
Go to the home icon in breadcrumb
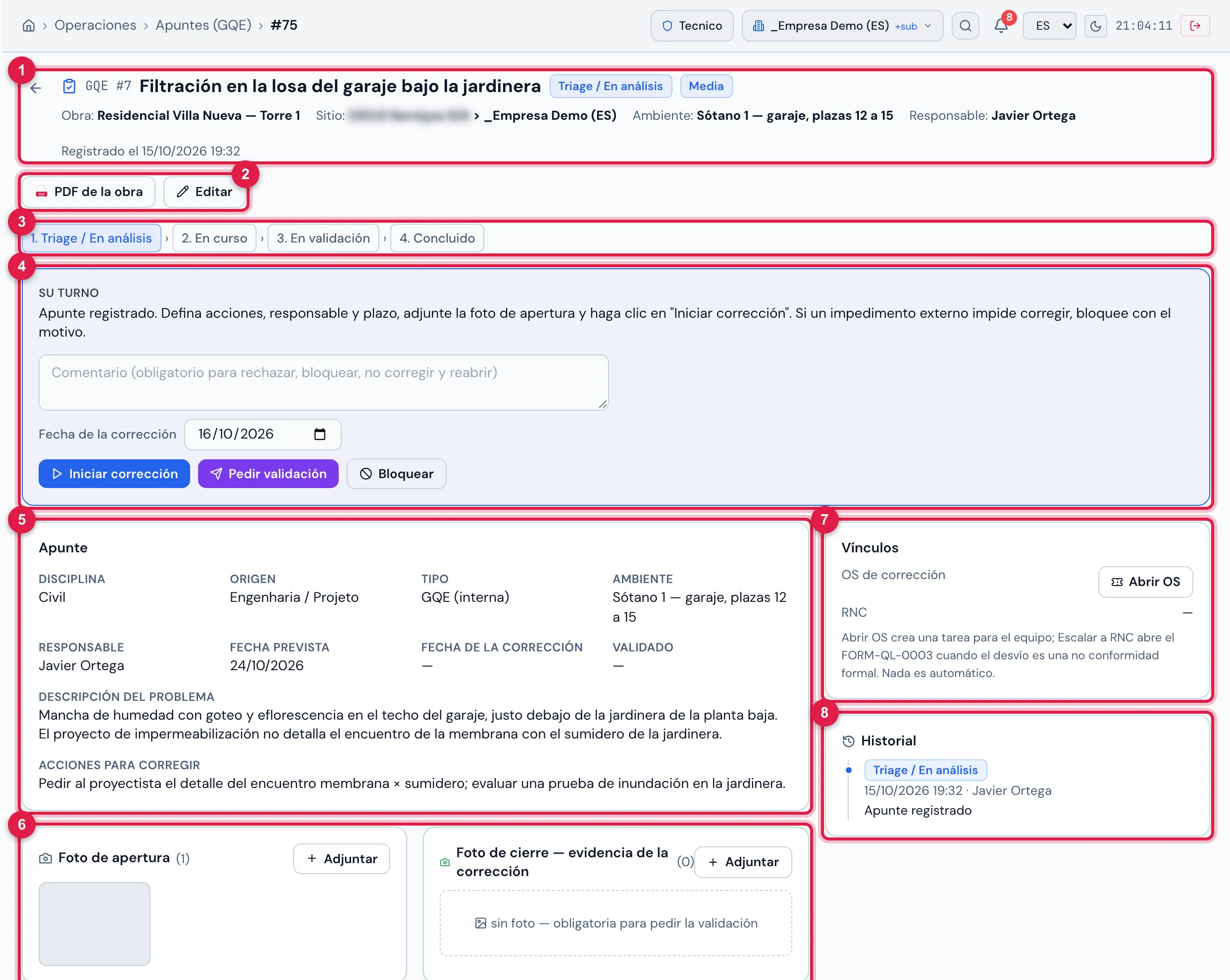coord(29,26)
